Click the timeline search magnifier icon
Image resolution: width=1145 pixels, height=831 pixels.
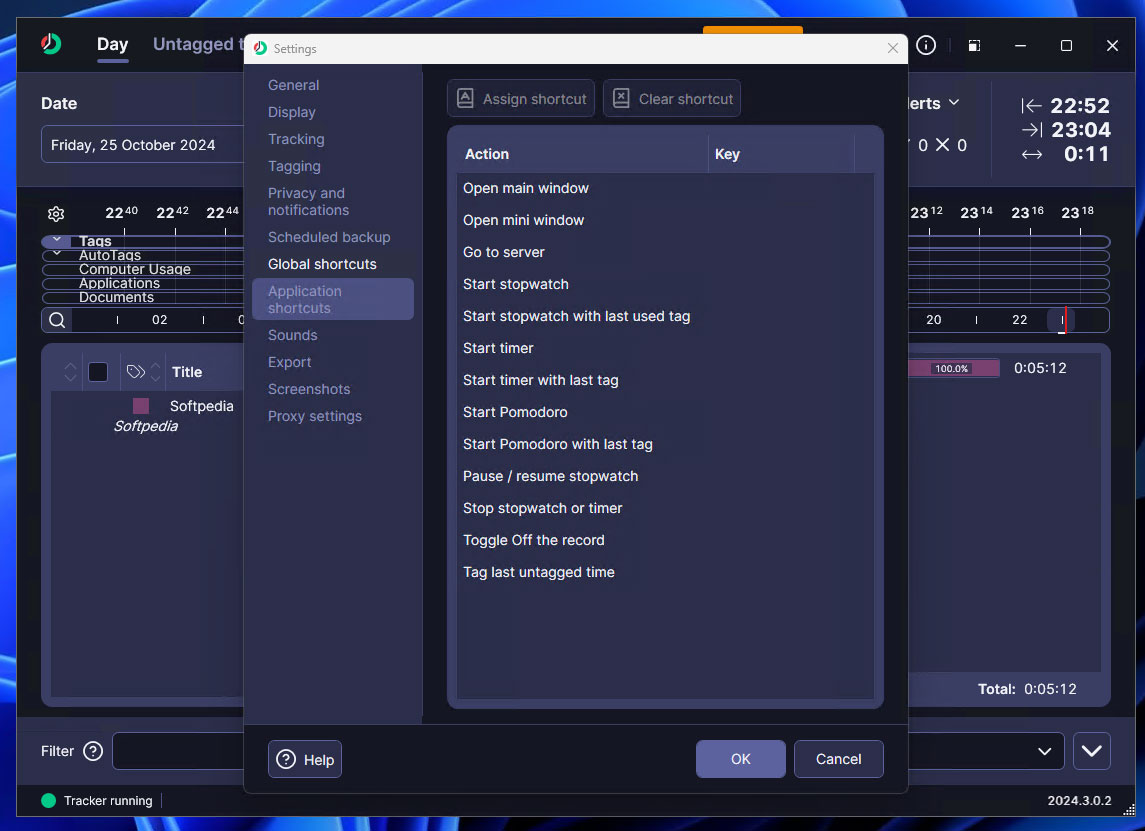click(58, 320)
